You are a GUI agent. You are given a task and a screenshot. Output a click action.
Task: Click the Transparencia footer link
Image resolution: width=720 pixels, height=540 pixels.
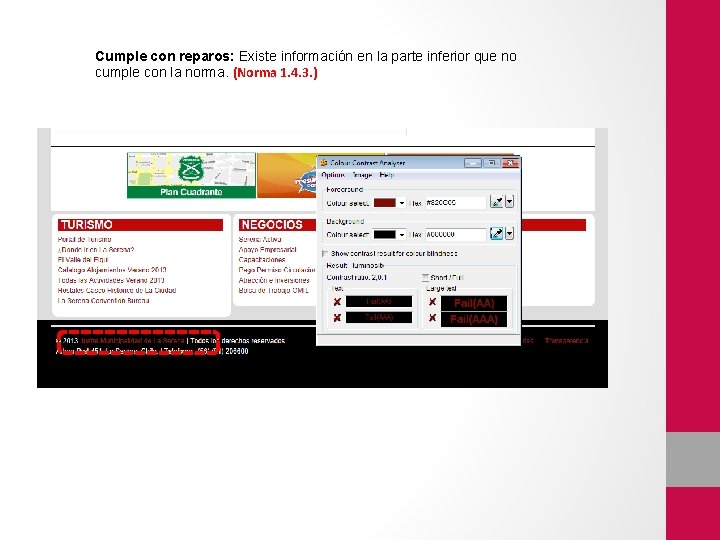(566, 341)
